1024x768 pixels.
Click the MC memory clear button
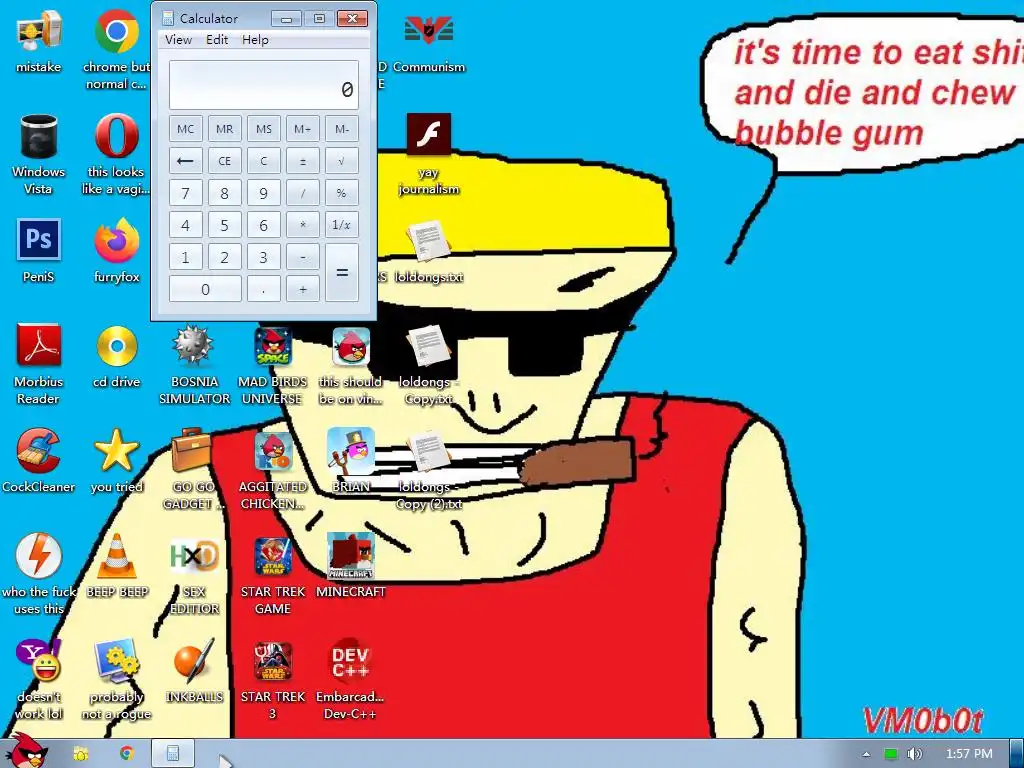(x=185, y=129)
